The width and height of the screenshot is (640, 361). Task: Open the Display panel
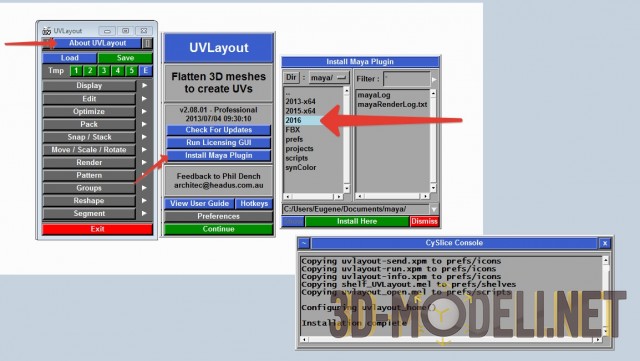(89, 86)
